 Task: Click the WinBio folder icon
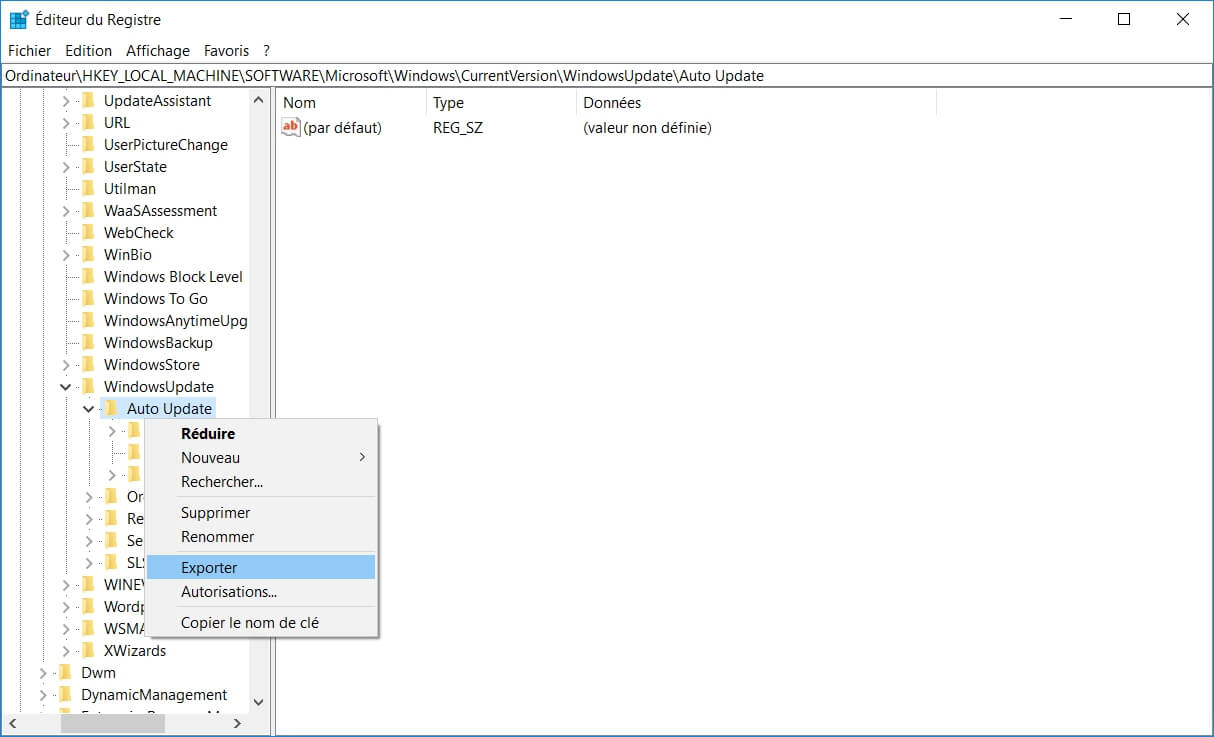point(87,254)
